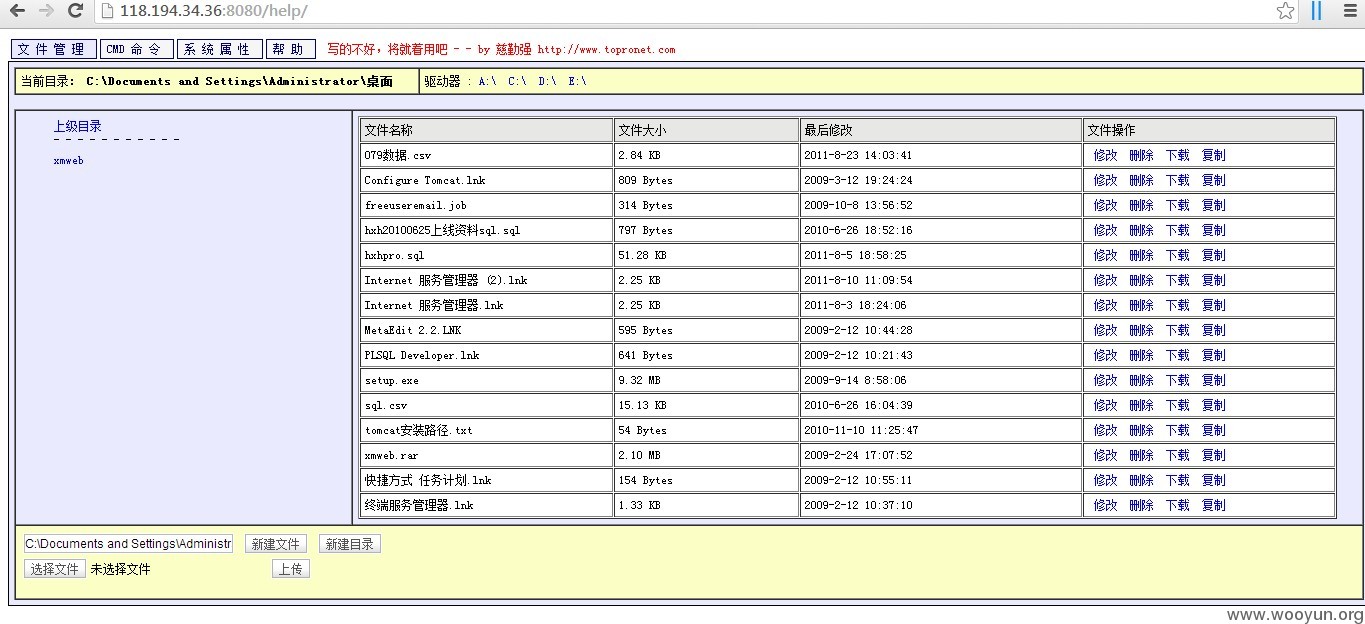Viewport: 1365px width, 624px height.
Task: Select size value 15.13 KB
Action: pyautogui.click(x=642, y=405)
